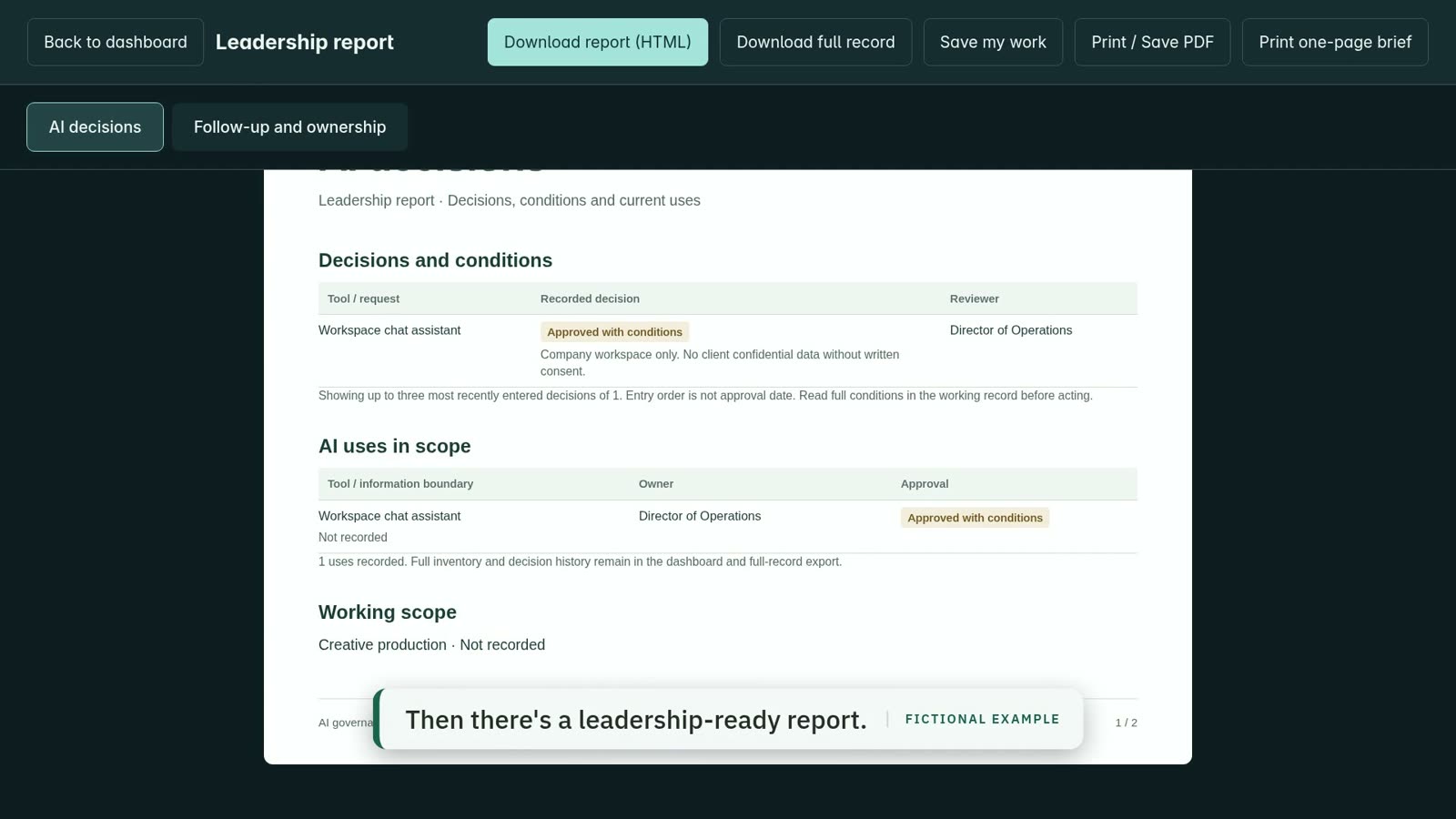Click Director of Operations reviewer cell
Screen dimensions: 1456x819
1011,330
